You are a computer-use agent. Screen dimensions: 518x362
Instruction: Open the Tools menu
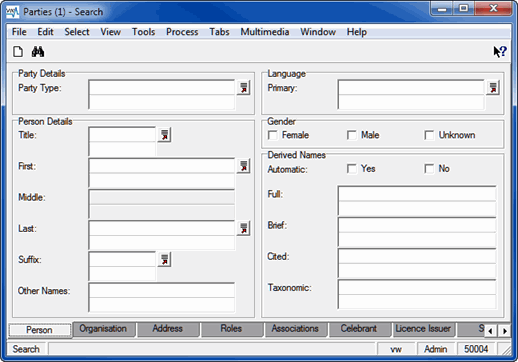pyautogui.click(x=144, y=32)
